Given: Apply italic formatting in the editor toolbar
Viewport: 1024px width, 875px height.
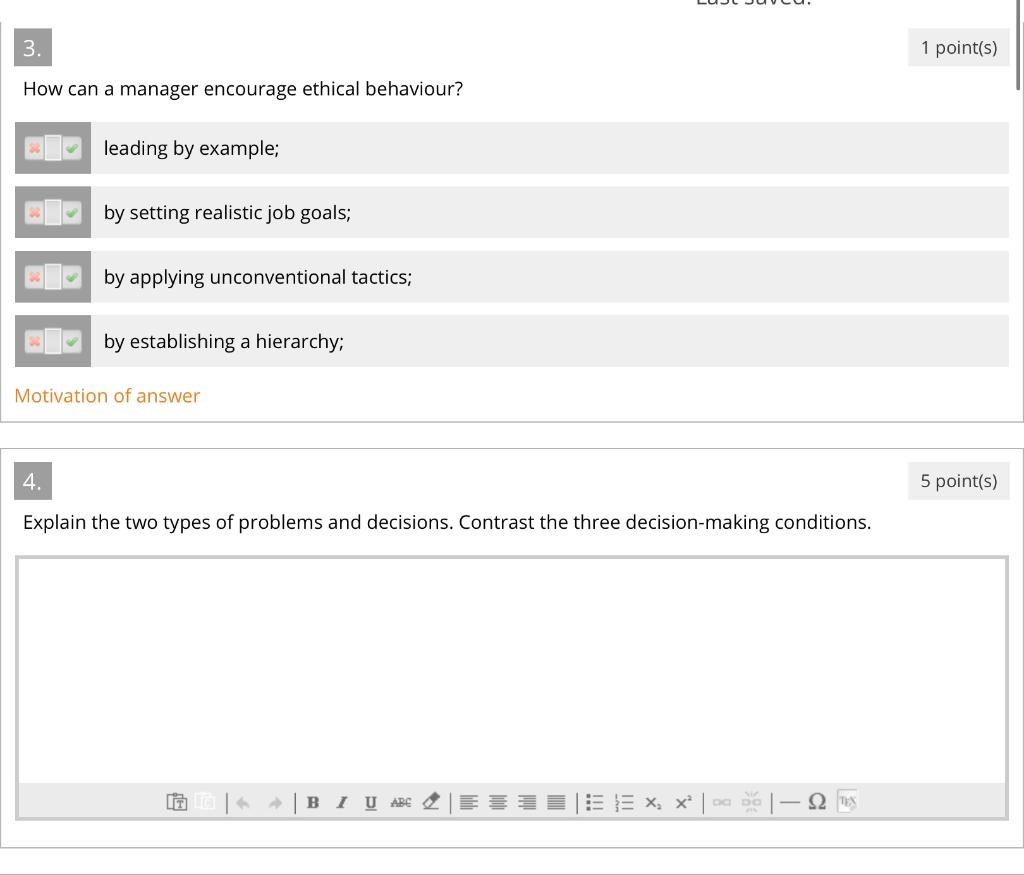Looking at the screenshot, I should [x=341, y=801].
